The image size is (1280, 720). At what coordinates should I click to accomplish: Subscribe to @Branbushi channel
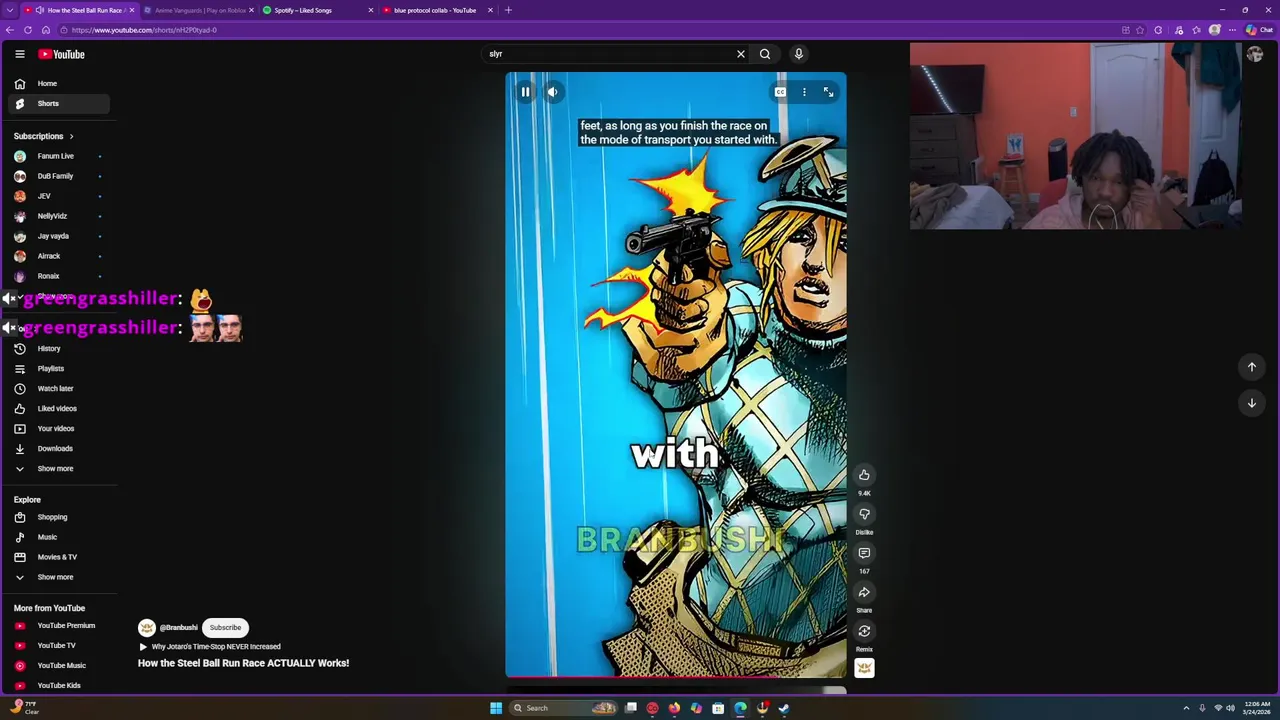[225, 628]
